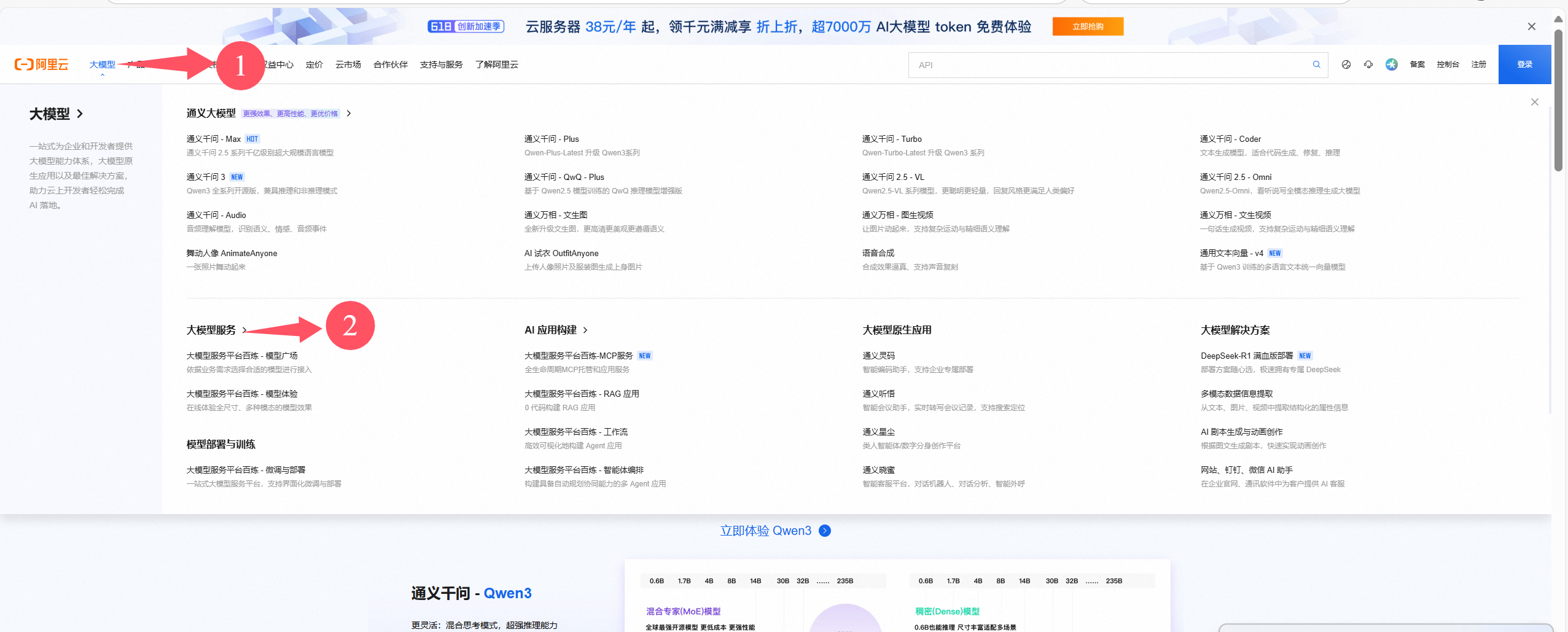Open AI 剧本生成与动画创作 solution

click(x=1242, y=432)
